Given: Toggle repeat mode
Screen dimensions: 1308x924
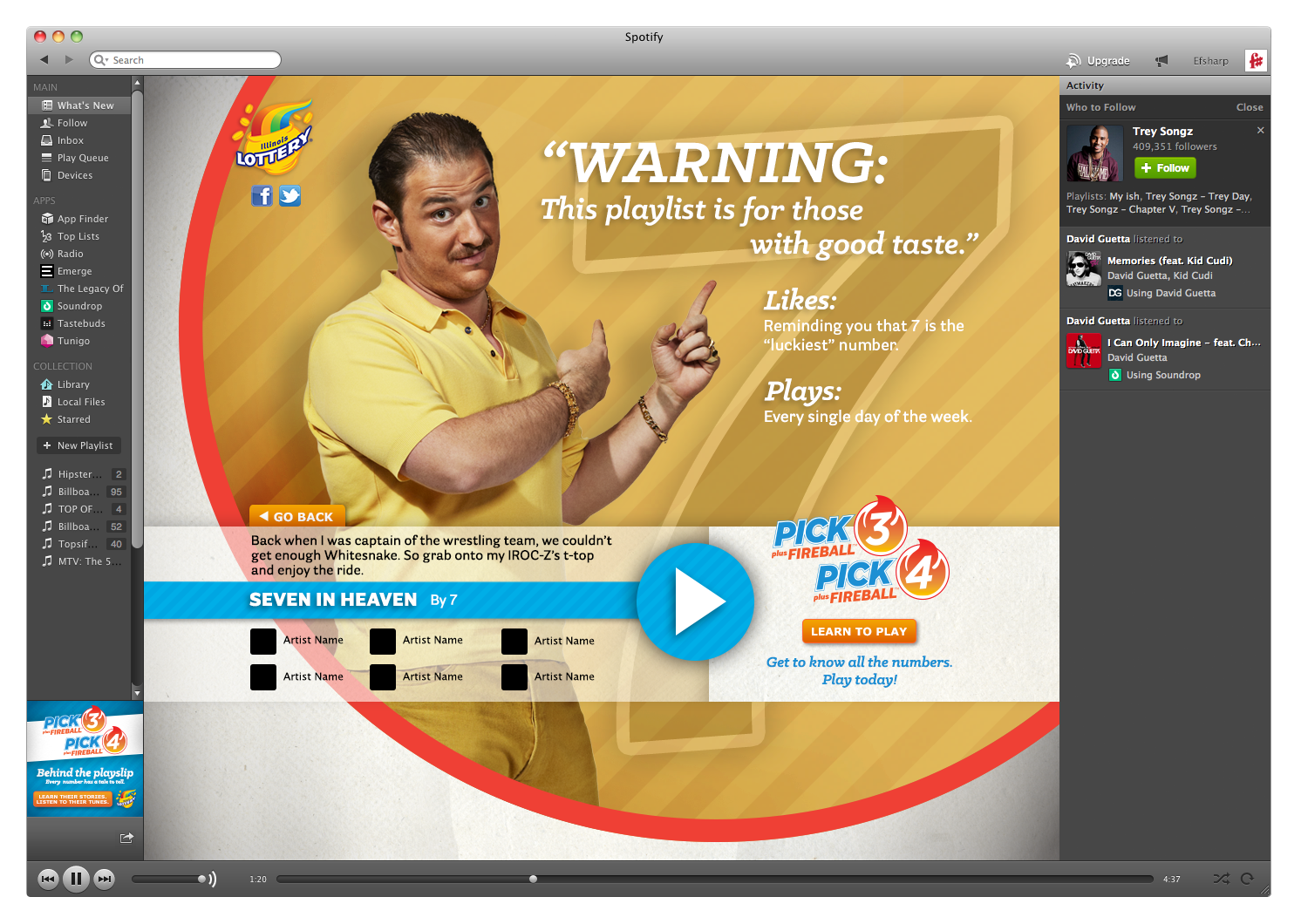Looking at the screenshot, I should [1247, 879].
